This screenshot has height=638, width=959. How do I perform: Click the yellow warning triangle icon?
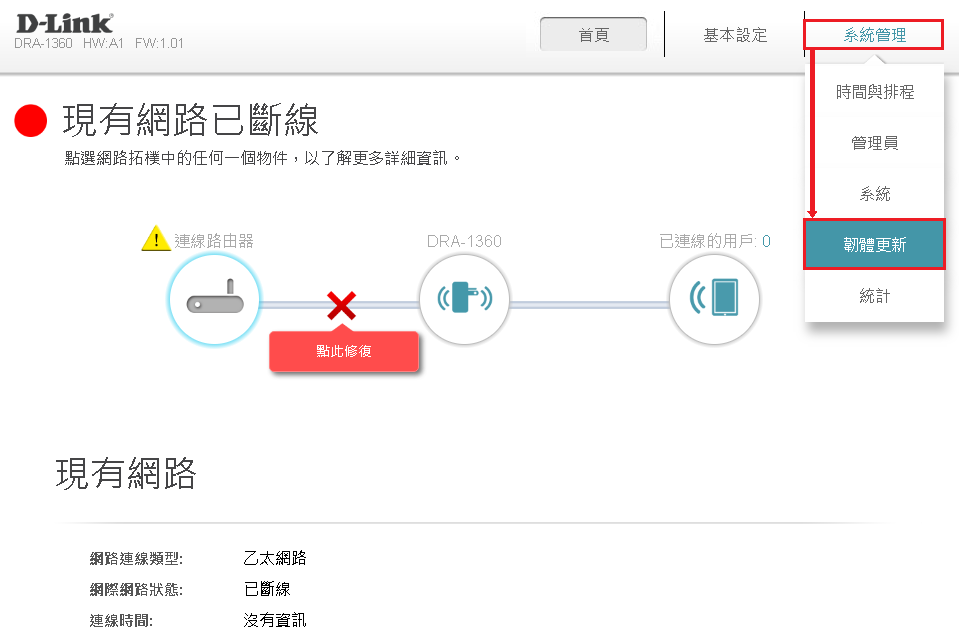pyautogui.click(x=156, y=239)
